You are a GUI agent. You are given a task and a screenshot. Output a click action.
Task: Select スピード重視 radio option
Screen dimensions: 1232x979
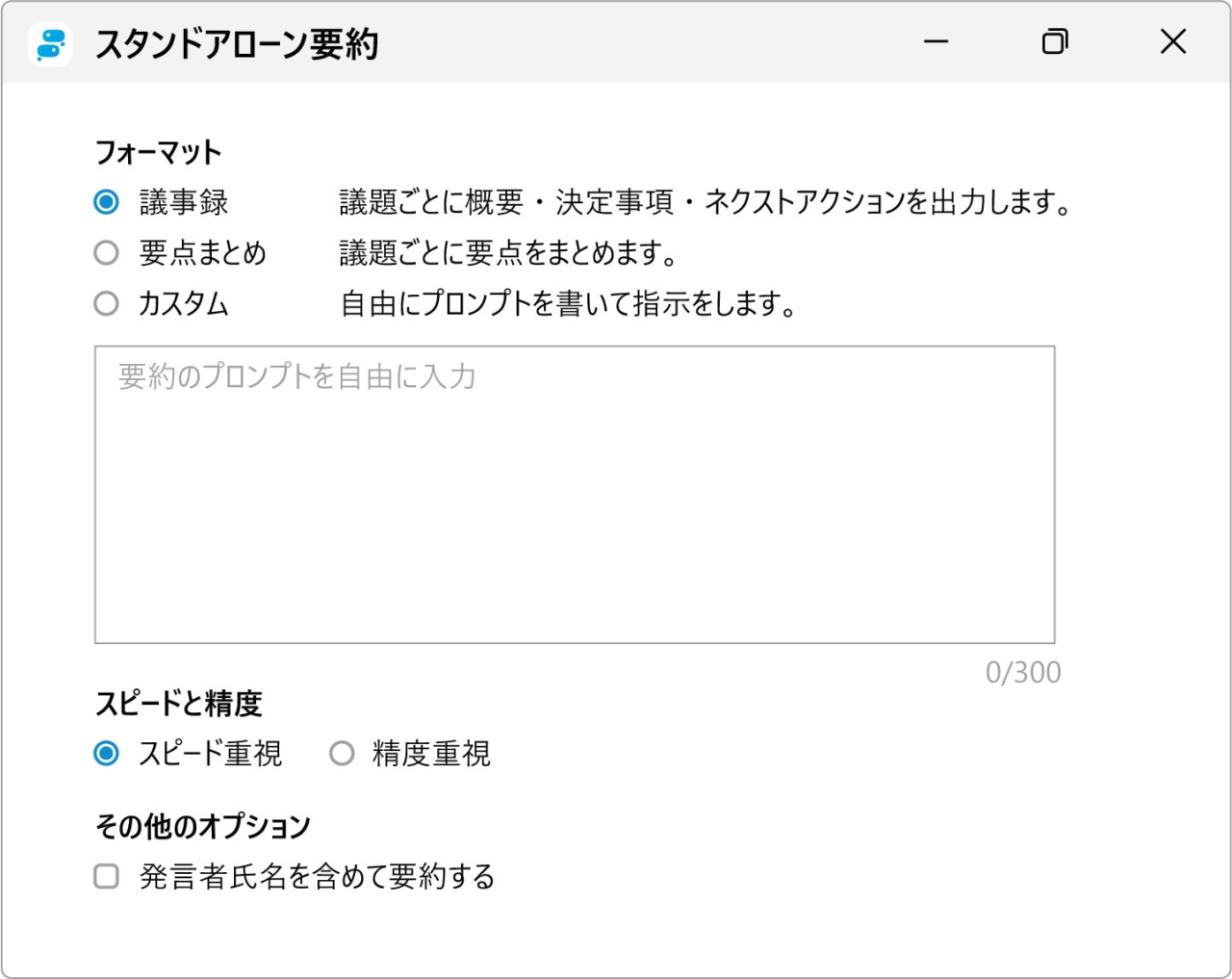click(x=107, y=754)
